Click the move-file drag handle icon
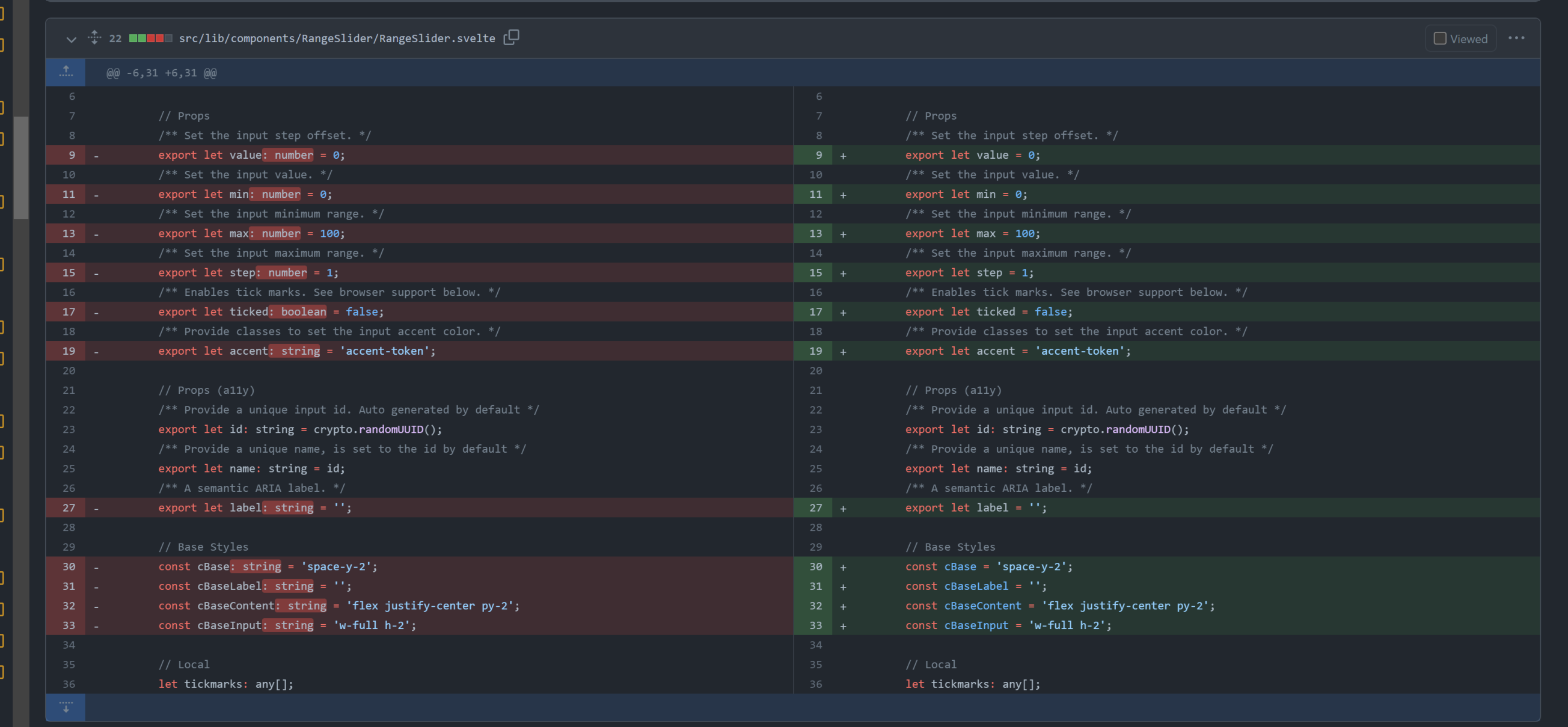The width and height of the screenshot is (1568, 727). pyautogui.click(x=94, y=38)
